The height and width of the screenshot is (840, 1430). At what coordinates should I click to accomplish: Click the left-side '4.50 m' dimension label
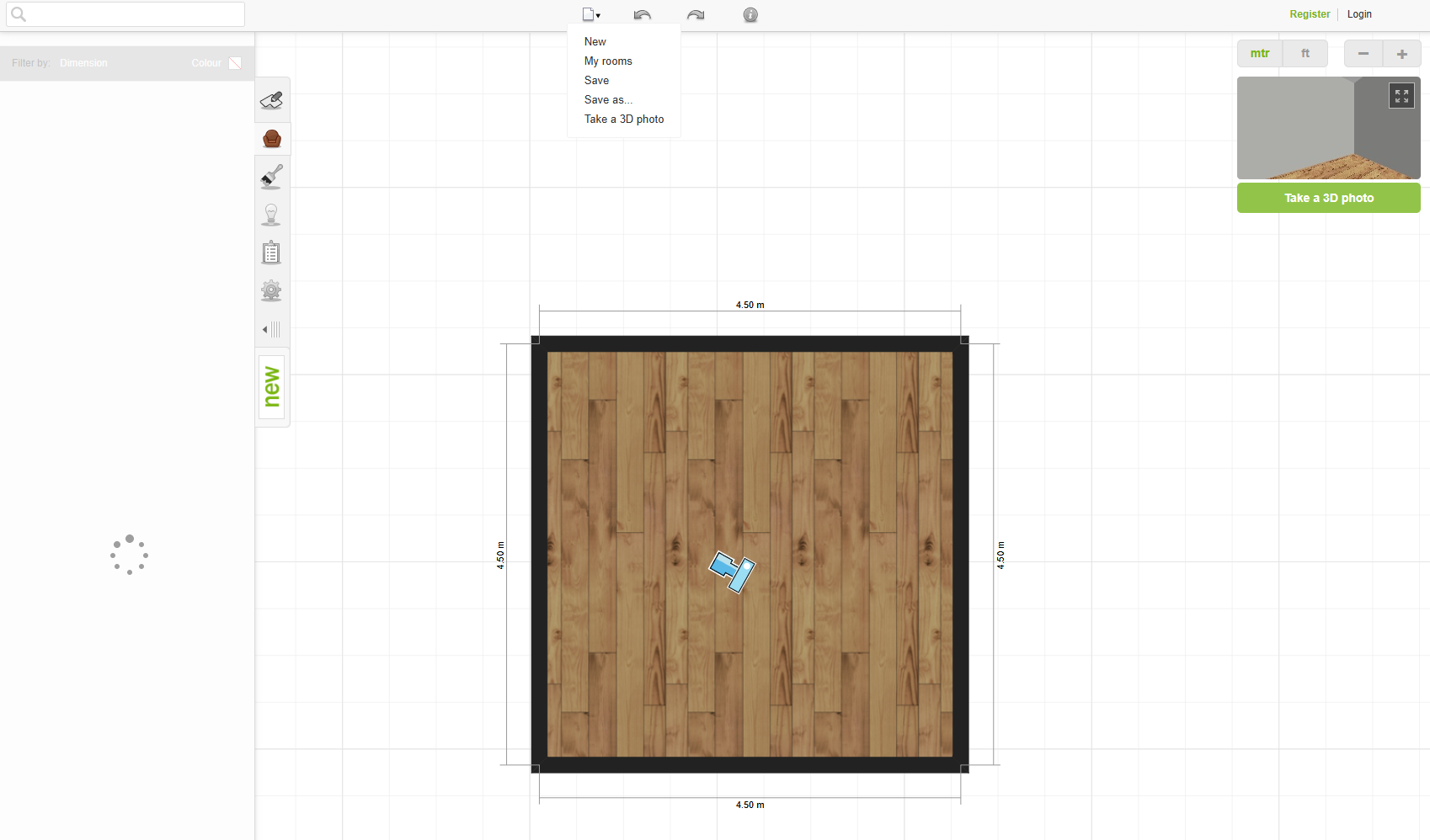click(500, 556)
